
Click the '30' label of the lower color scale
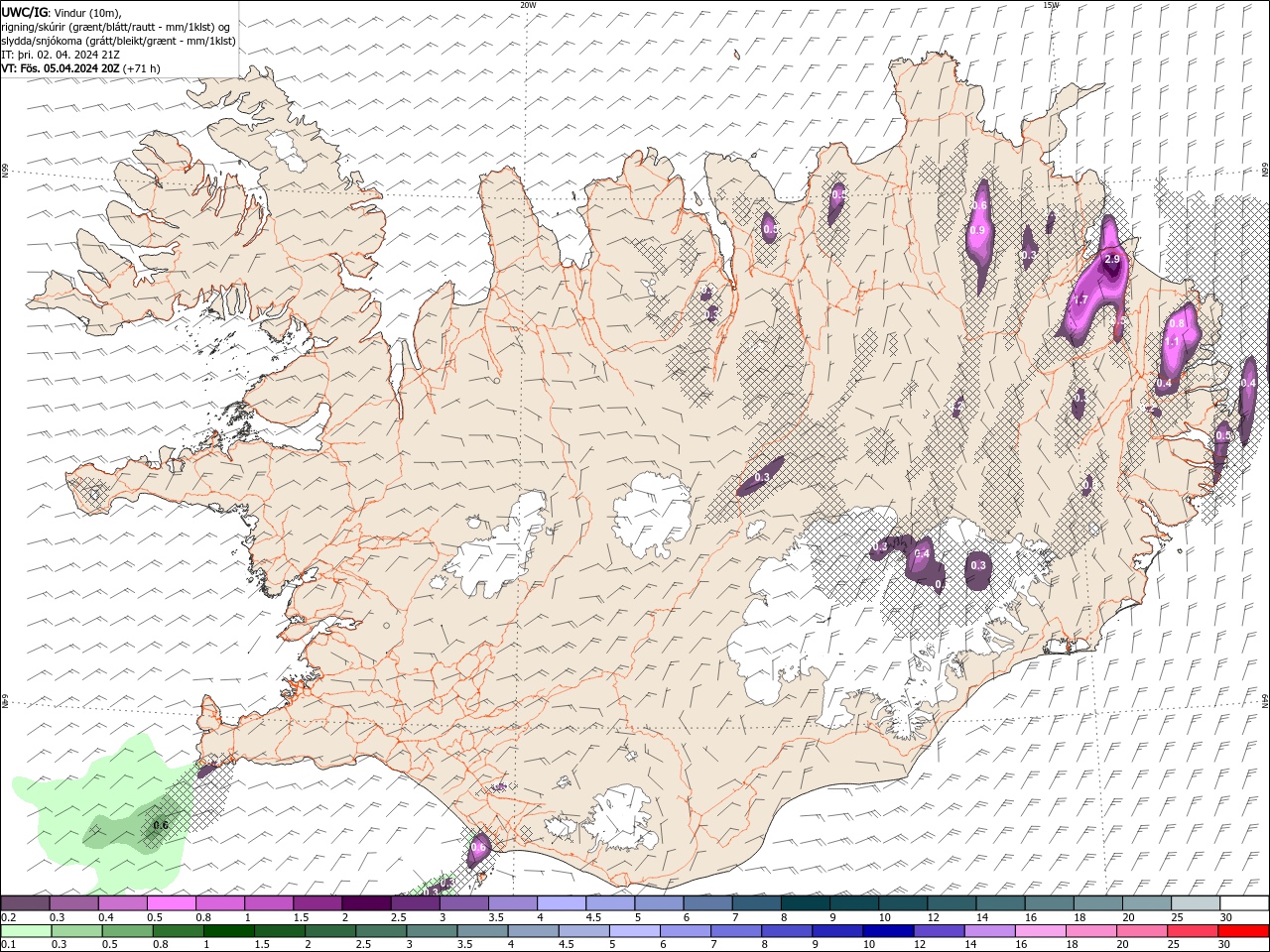1224,945
